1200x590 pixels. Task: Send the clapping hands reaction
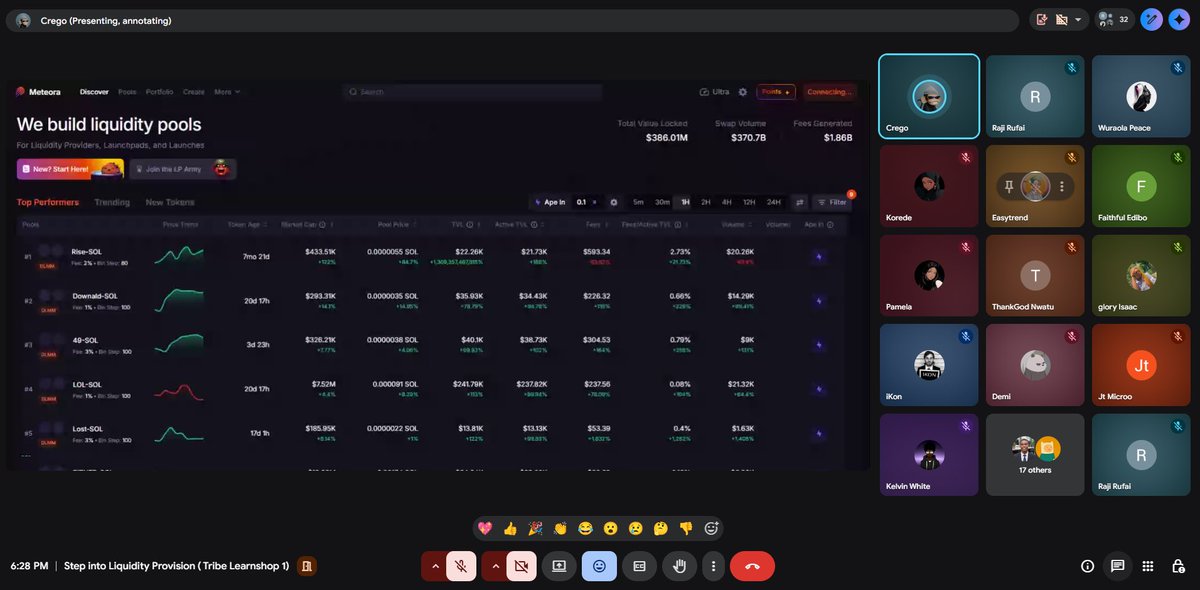[x=561, y=528]
